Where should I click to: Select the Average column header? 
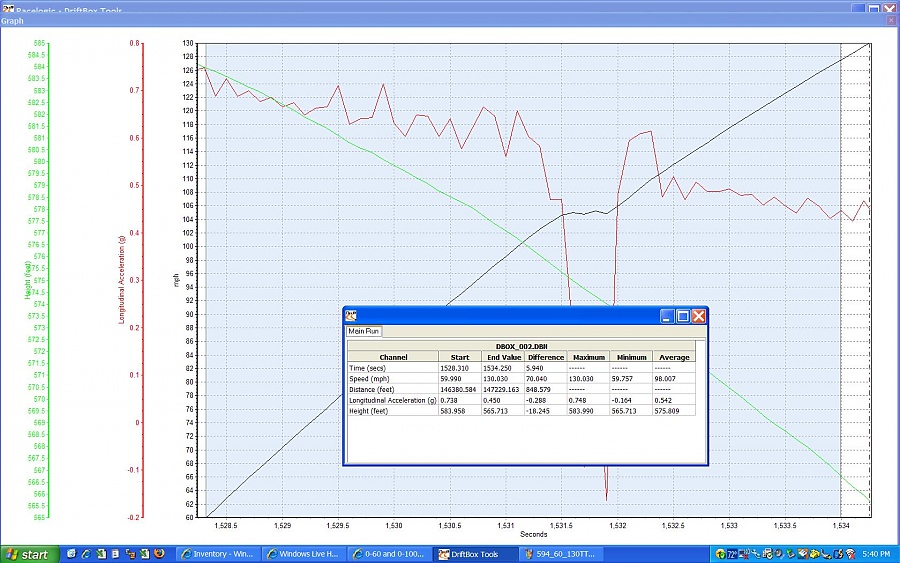click(673, 357)
